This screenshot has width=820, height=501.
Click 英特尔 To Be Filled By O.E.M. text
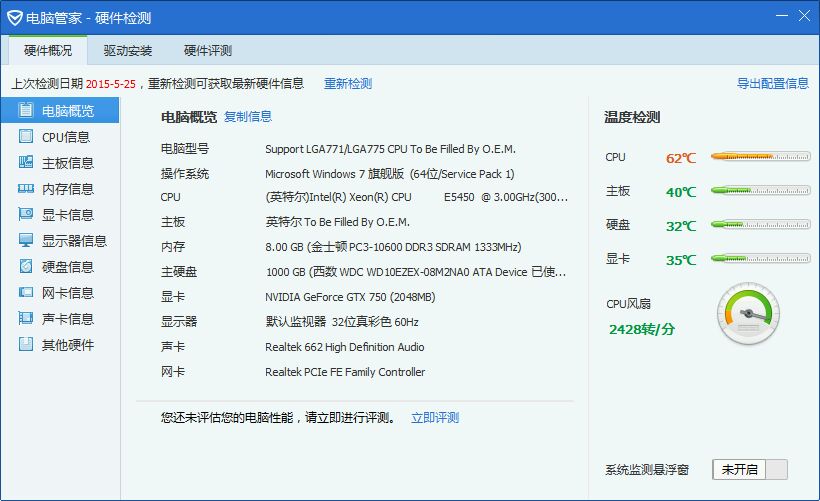(337, 222)
